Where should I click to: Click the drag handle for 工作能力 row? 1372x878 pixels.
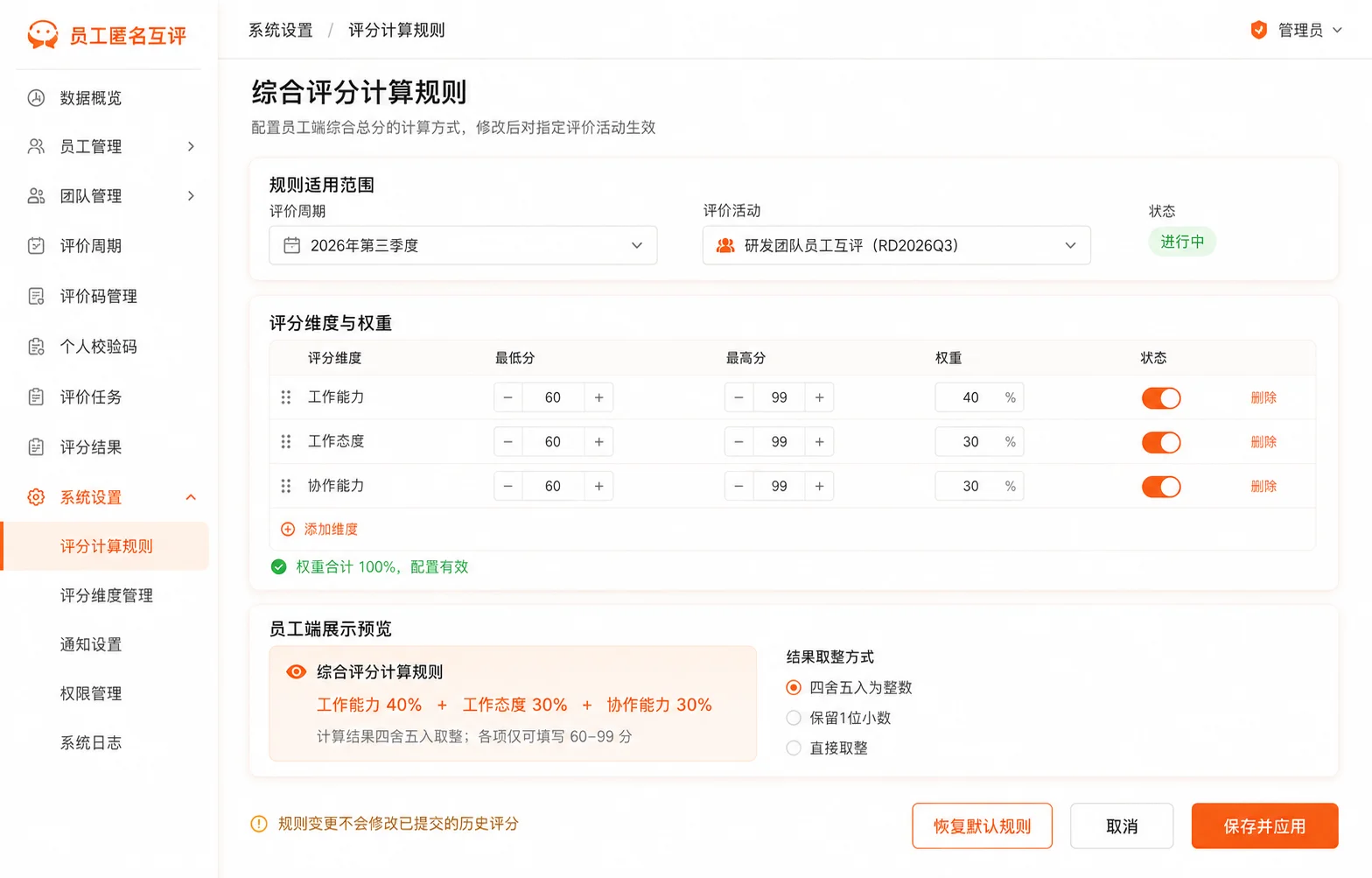pyautogui.click(x=285, y=397)
